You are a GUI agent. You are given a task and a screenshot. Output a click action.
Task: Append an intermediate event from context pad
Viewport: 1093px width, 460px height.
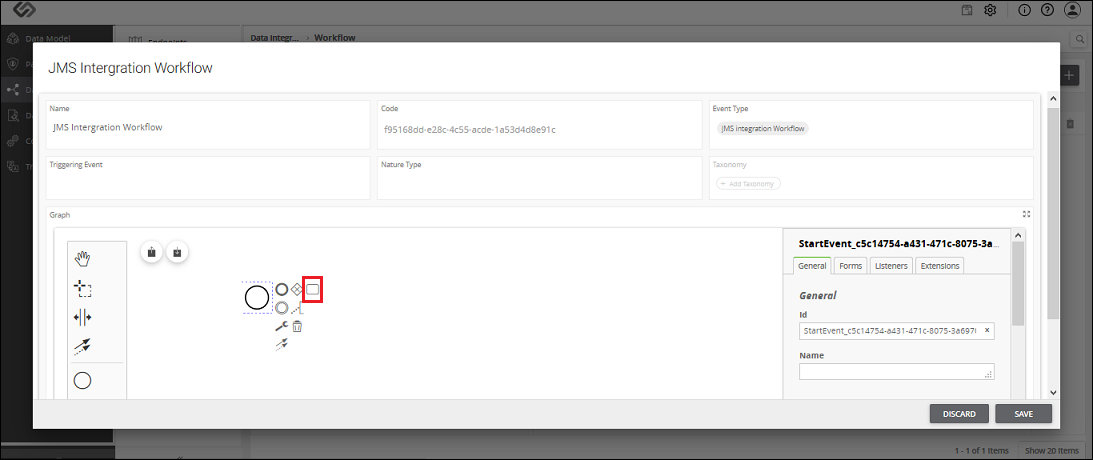[x=282, y=307]
